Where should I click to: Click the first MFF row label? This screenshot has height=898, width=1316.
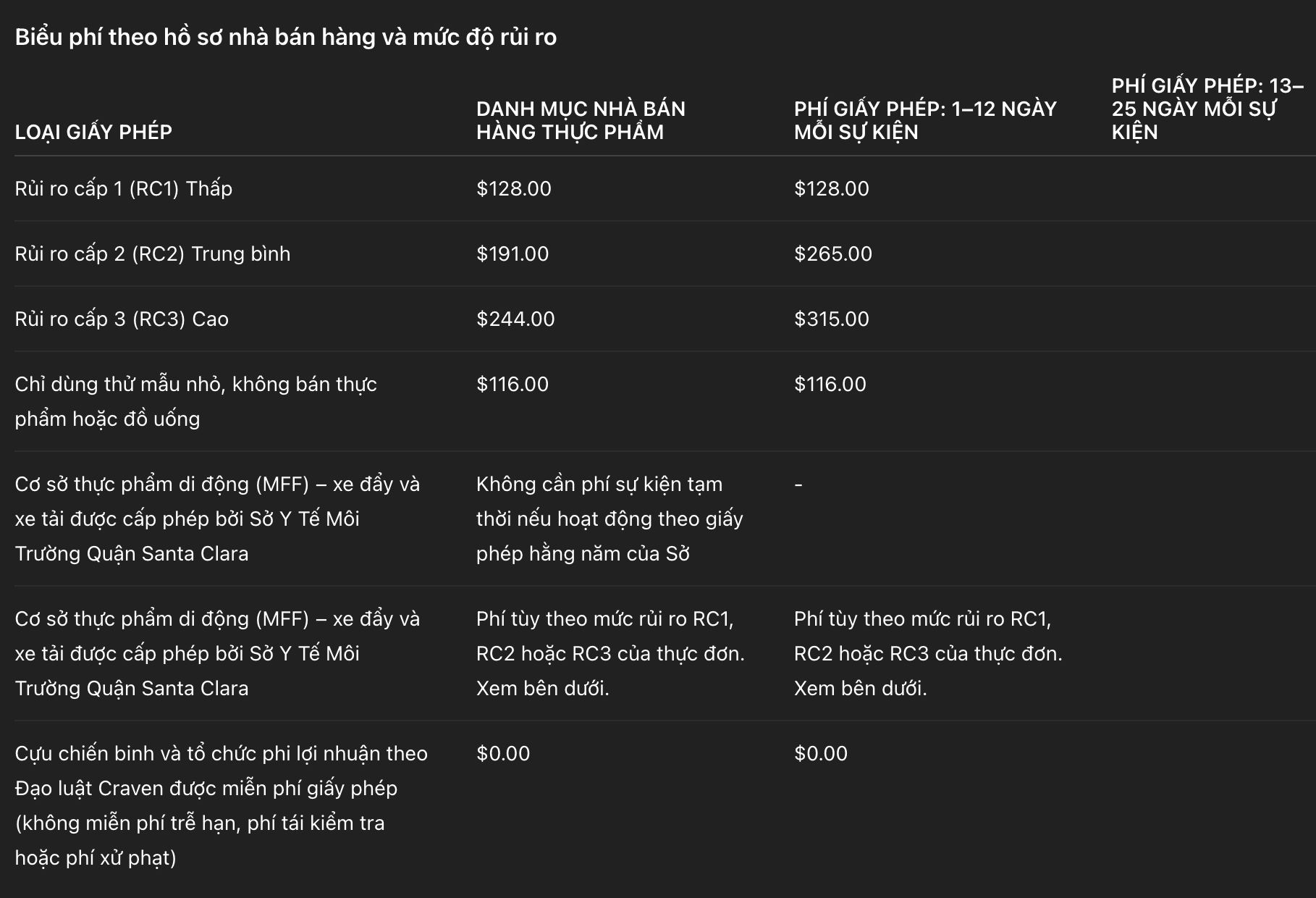click(x=217, y=519)
